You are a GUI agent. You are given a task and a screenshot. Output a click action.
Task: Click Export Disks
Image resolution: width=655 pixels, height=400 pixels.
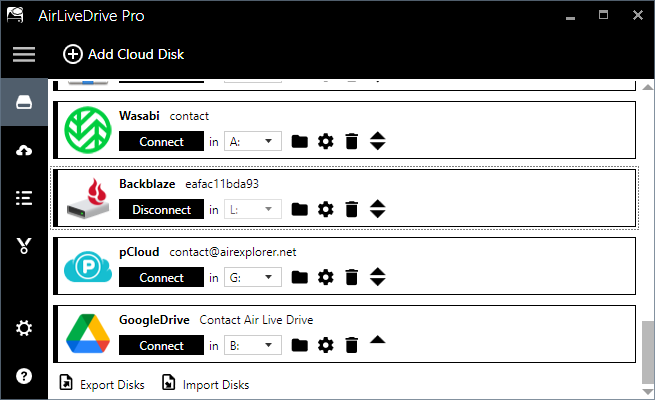[102, 385]
